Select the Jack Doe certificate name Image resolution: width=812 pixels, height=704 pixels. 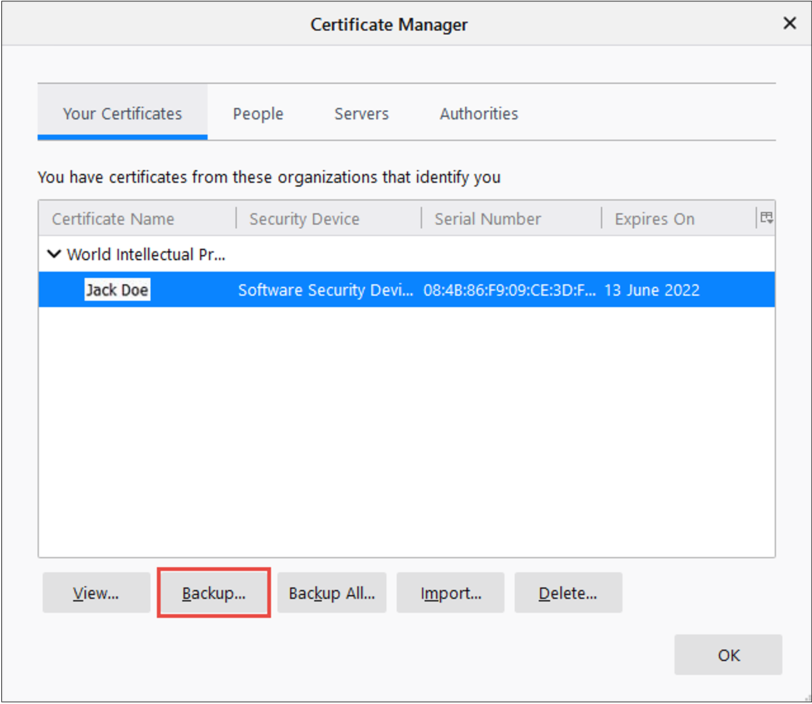[x=117, y=291]
